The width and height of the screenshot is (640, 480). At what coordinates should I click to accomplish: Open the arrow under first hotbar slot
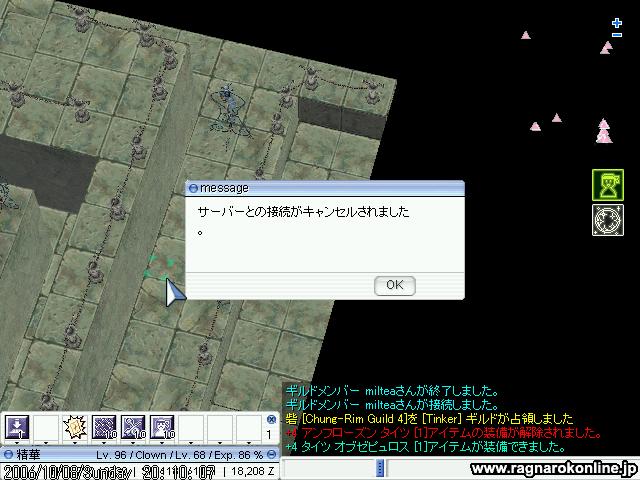17,442
